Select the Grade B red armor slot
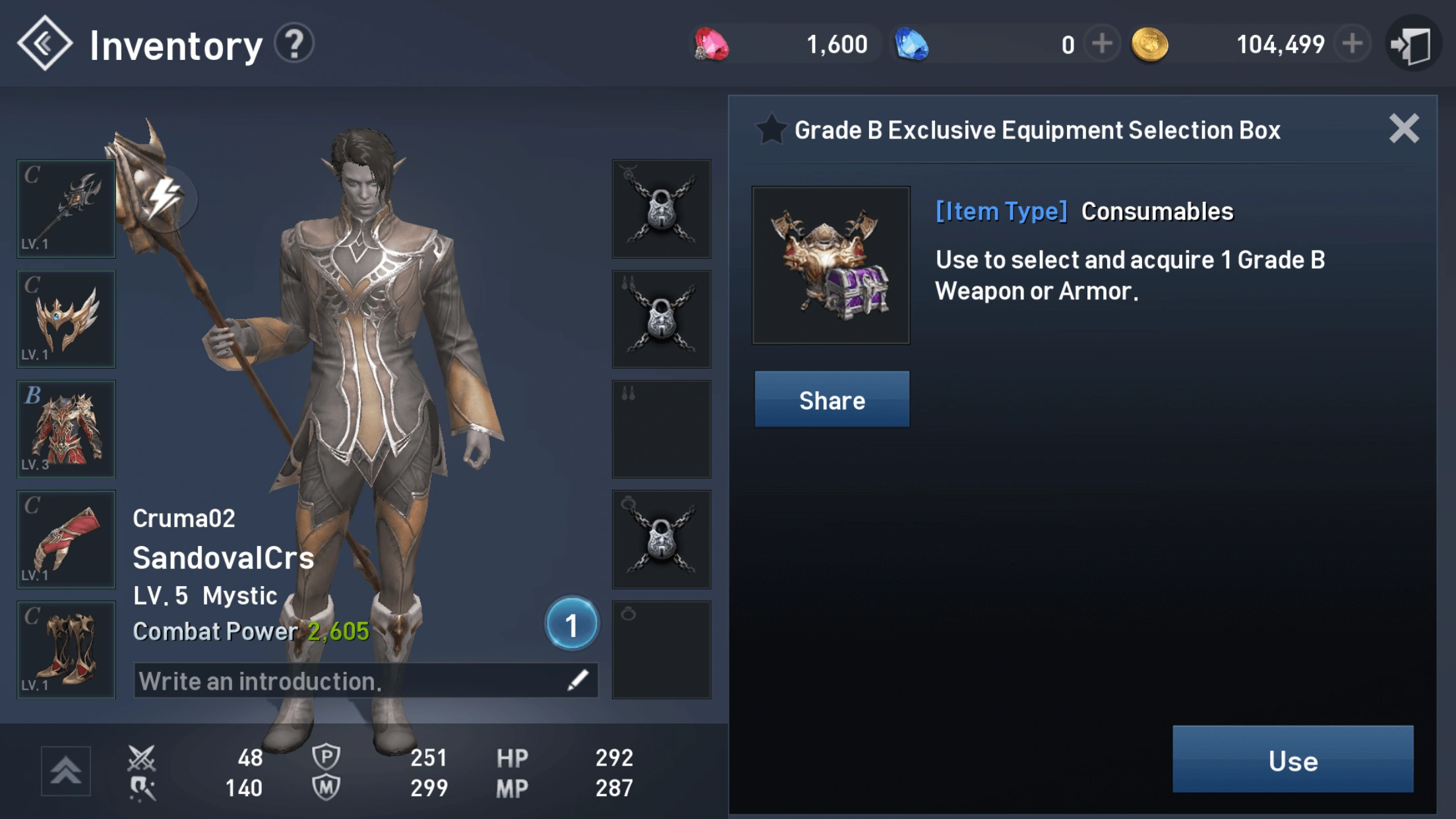This screenshot has width=1456, height=819. click(66, 429)
